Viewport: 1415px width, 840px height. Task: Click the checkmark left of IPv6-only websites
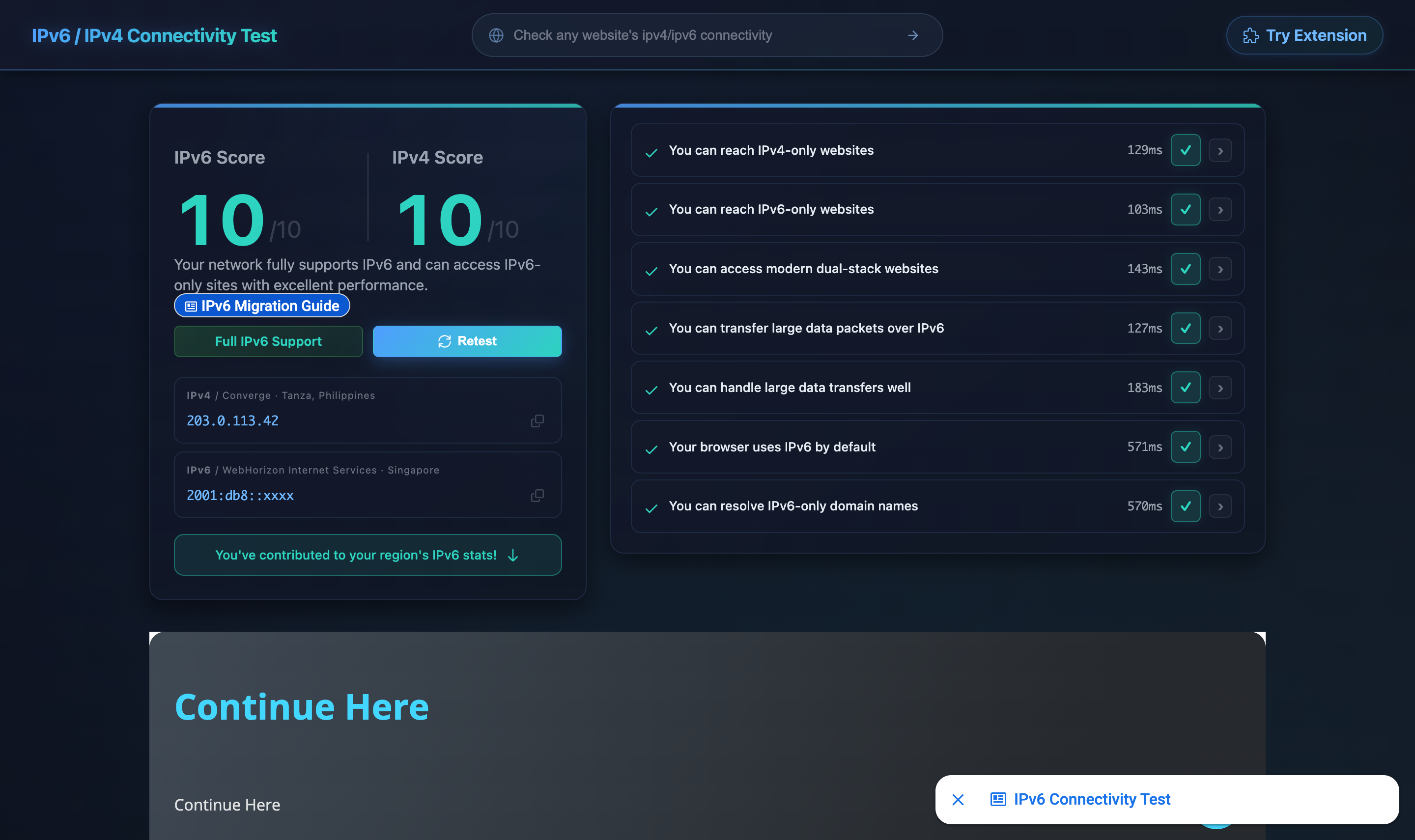coord(651,211)
